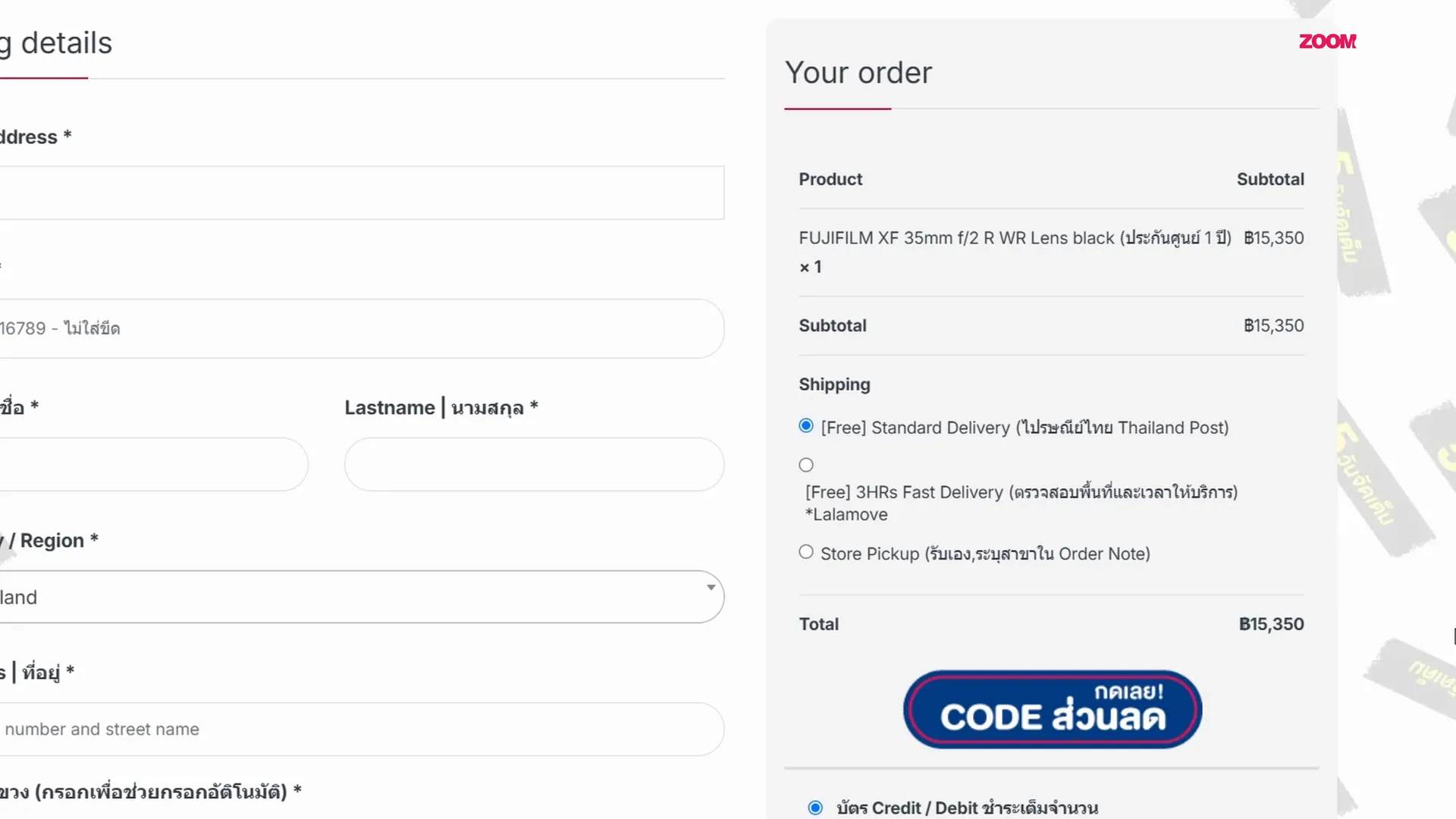Select Free Standard Delivery Thailand Post option
The height and width of the screenshot is (819, 1456).
coord(806,426)
